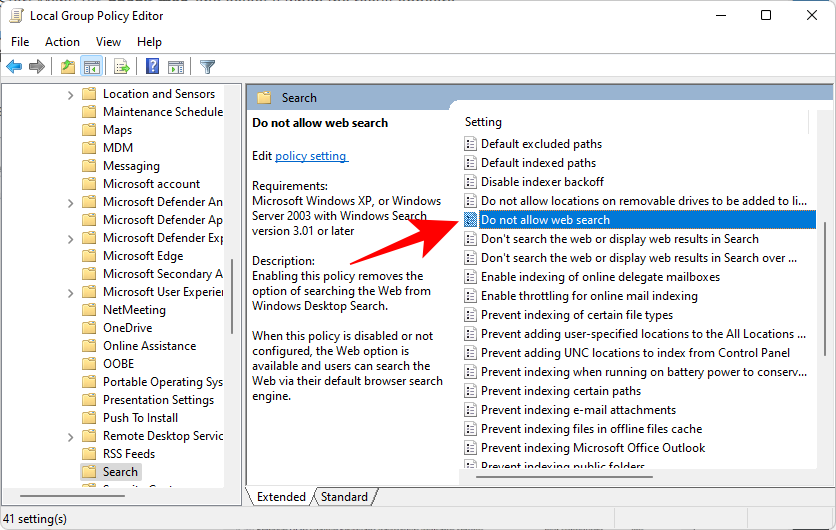Click the policy icon beside Default excluded paths
This screenshot has height=530, width=836.
click(470, 144)
